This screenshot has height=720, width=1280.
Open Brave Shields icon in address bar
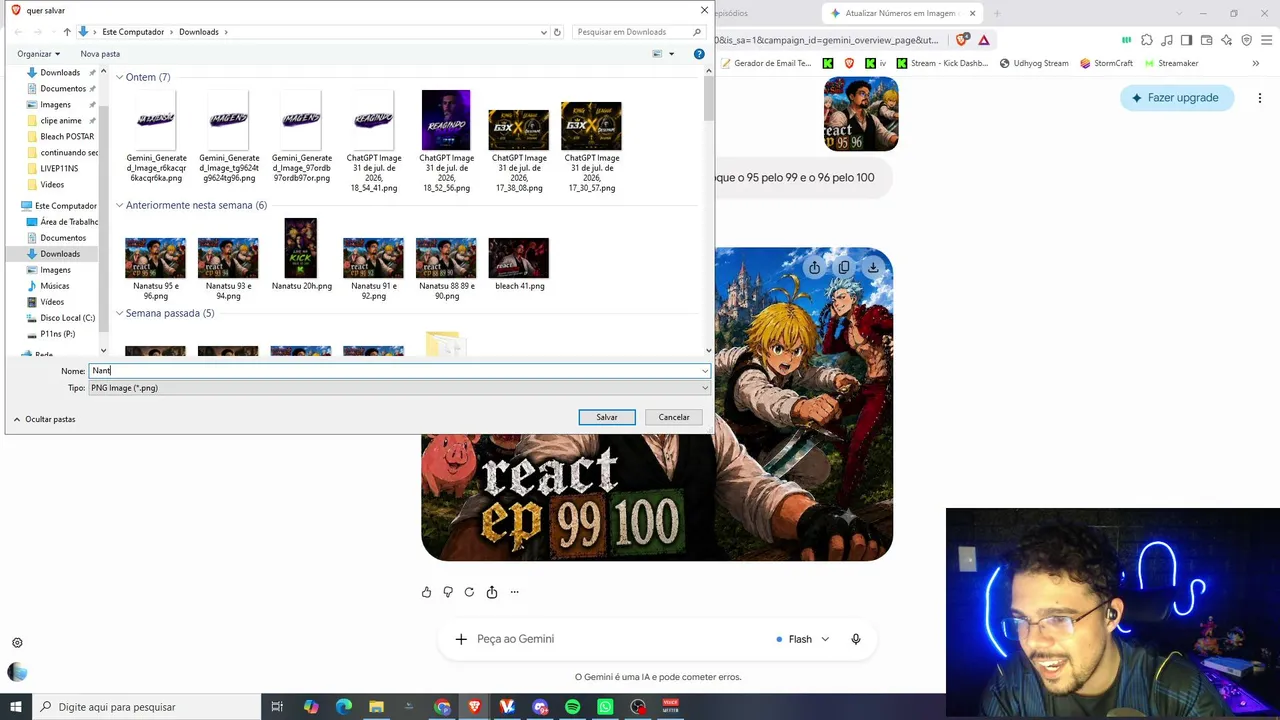point(962,40)
